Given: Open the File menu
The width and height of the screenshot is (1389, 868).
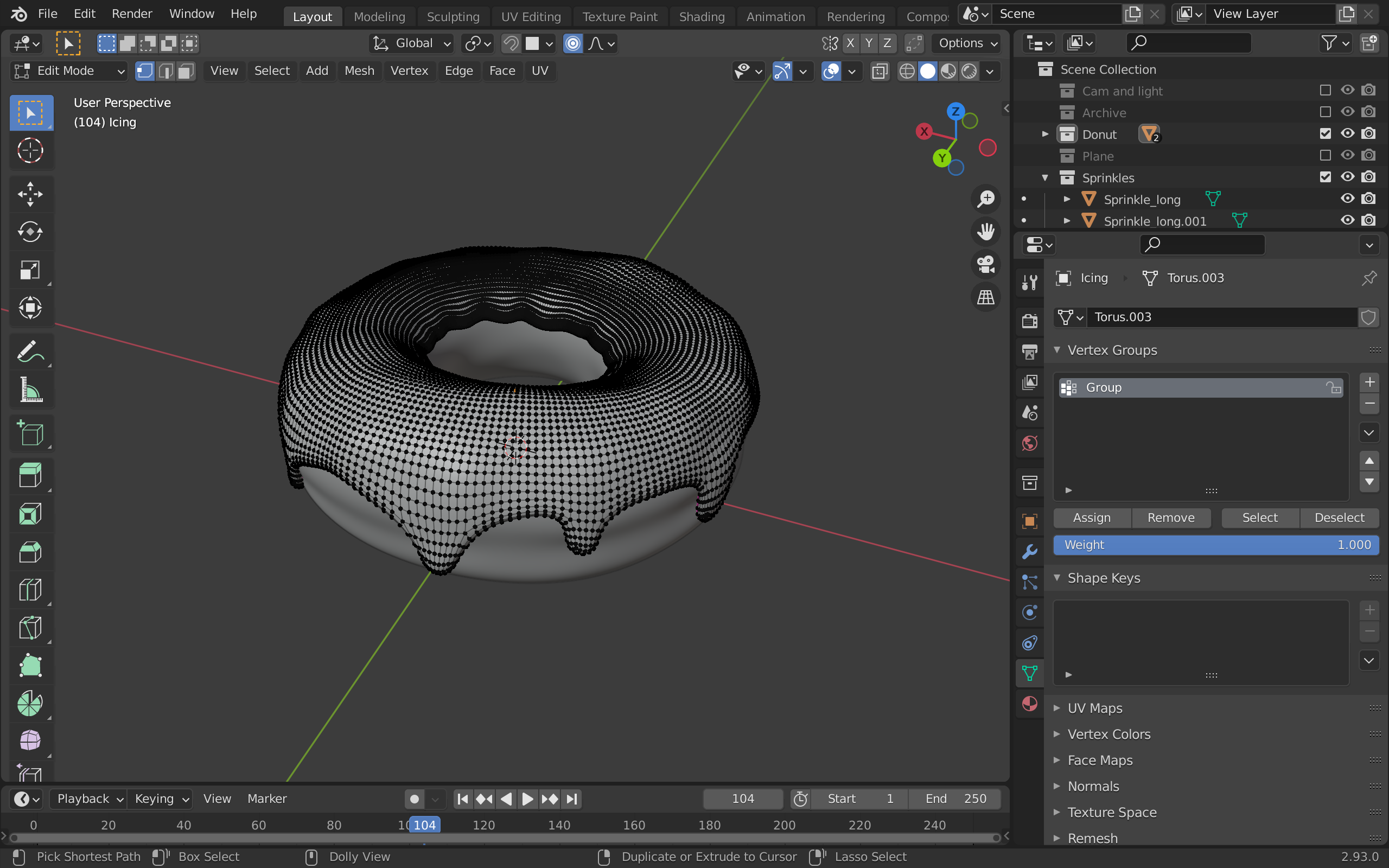Looking at the screenshot, I should (48, 14).
